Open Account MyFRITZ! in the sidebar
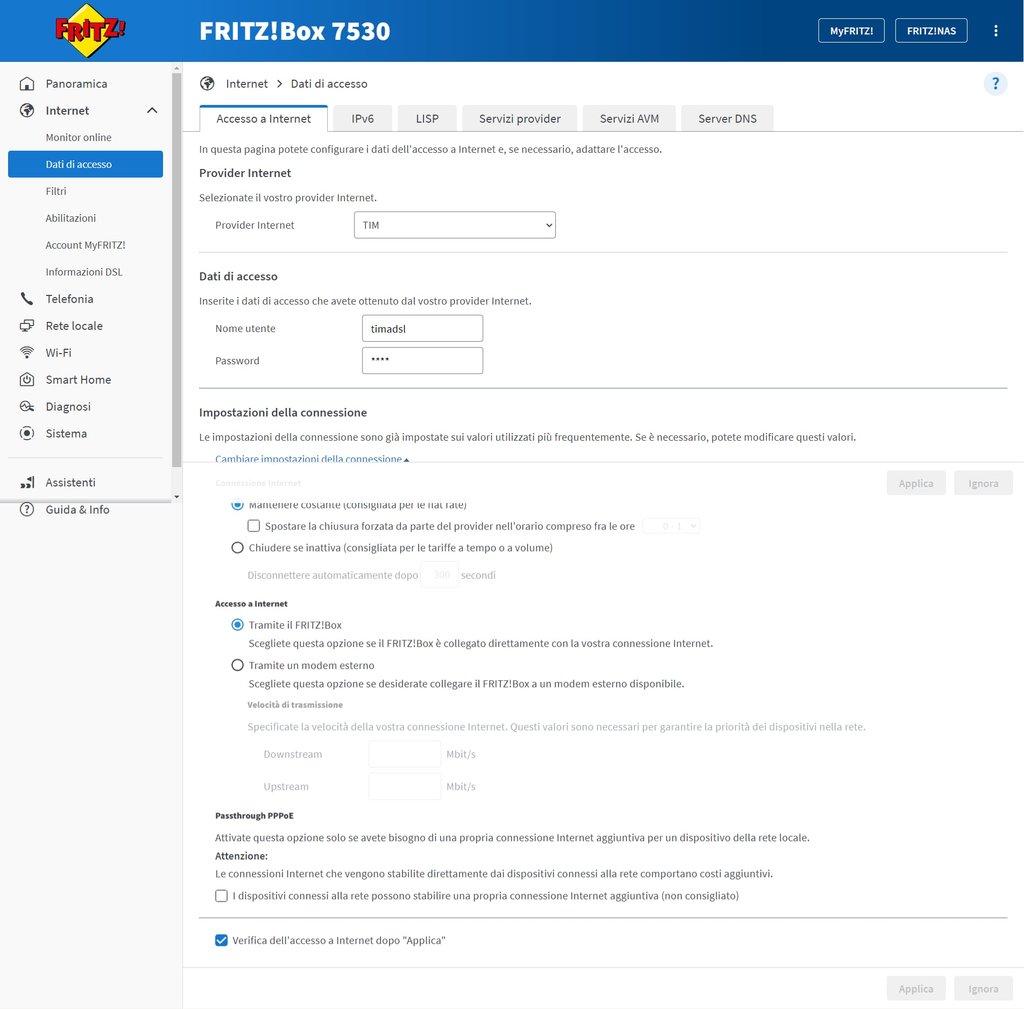The image size is (1024, 1009). pos(86,245)
